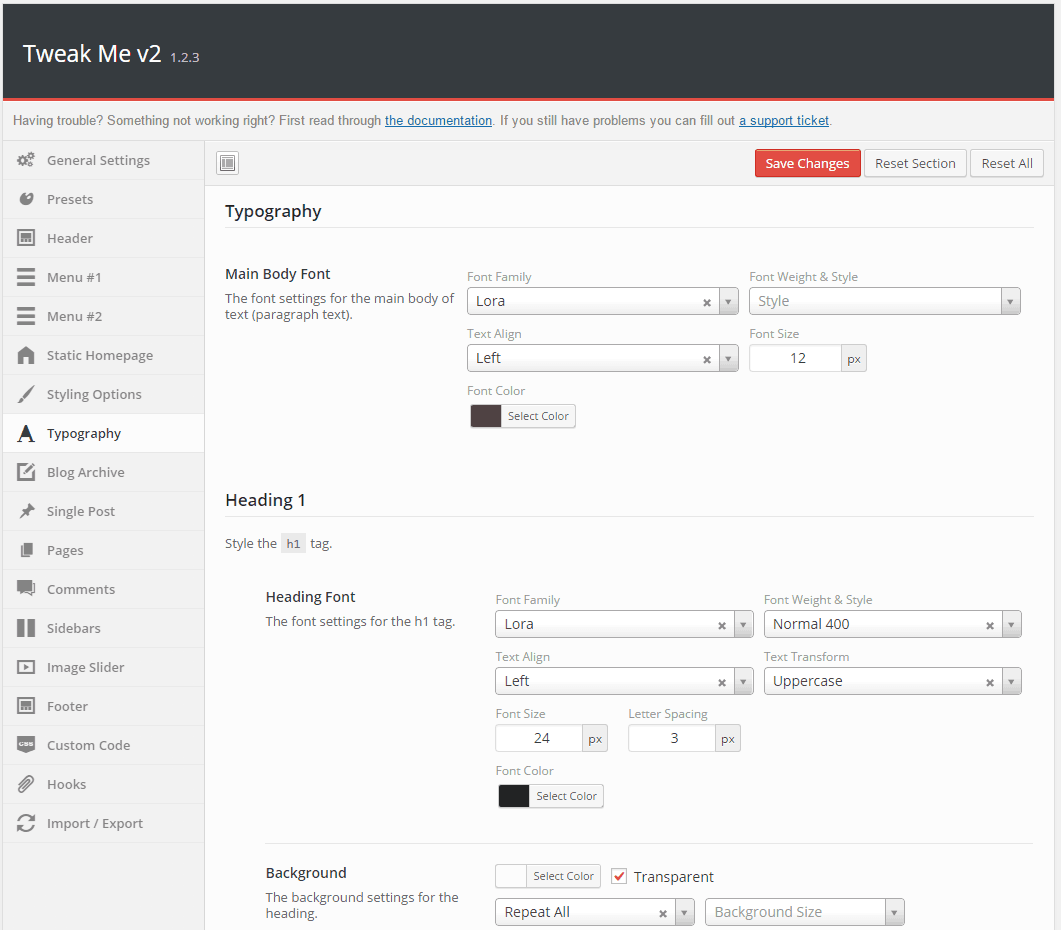1061x930 pixels.
Task: Open the Blog Archive section
Action: click(85, 472)
